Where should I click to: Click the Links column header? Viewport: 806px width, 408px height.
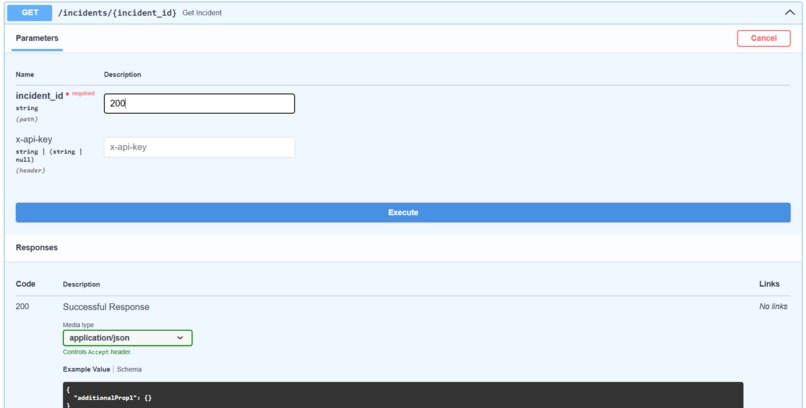[769, 284]
